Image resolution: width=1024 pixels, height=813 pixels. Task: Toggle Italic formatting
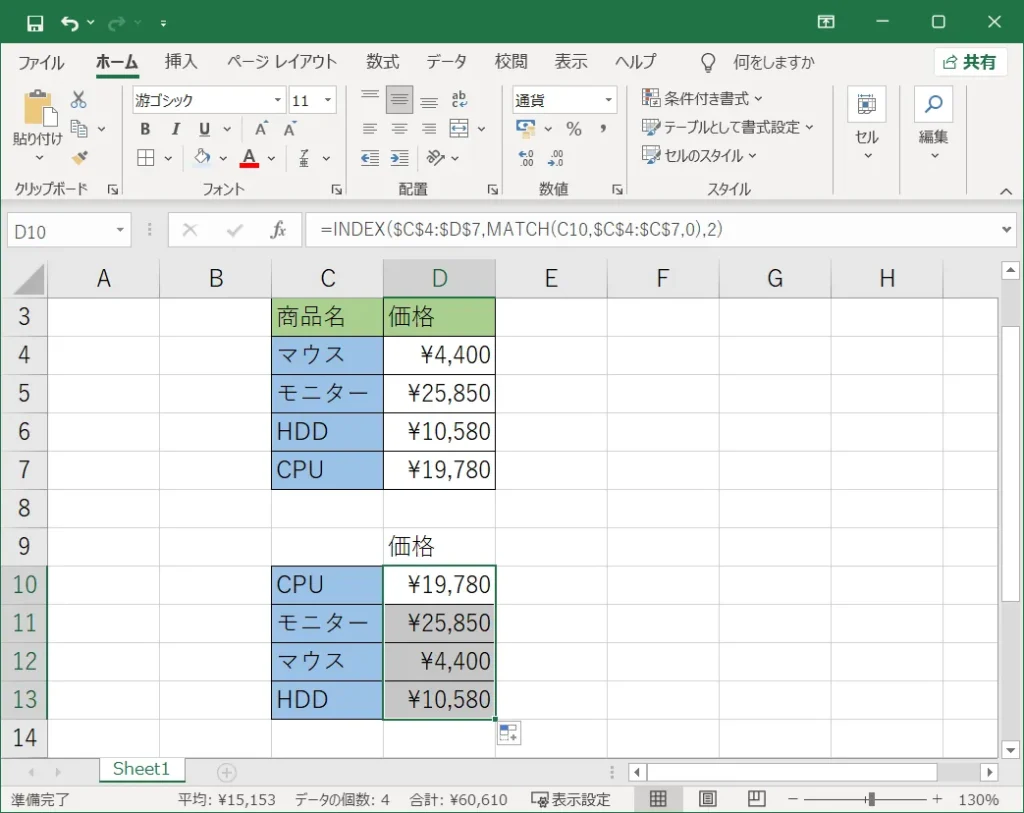click(x=175, y=129)
